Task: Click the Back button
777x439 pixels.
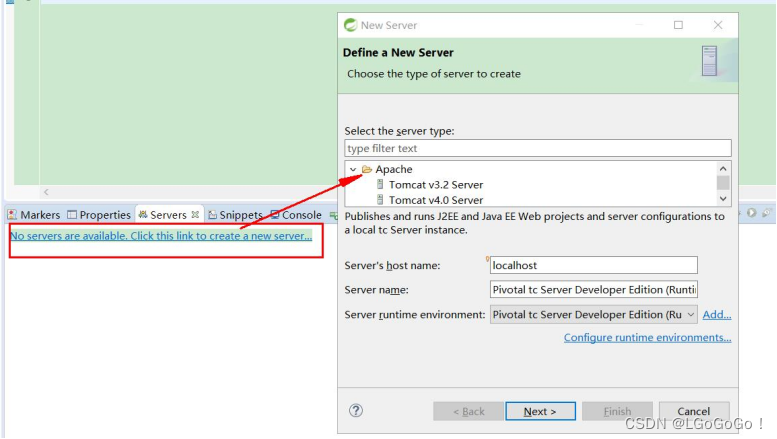Action: 468,411
